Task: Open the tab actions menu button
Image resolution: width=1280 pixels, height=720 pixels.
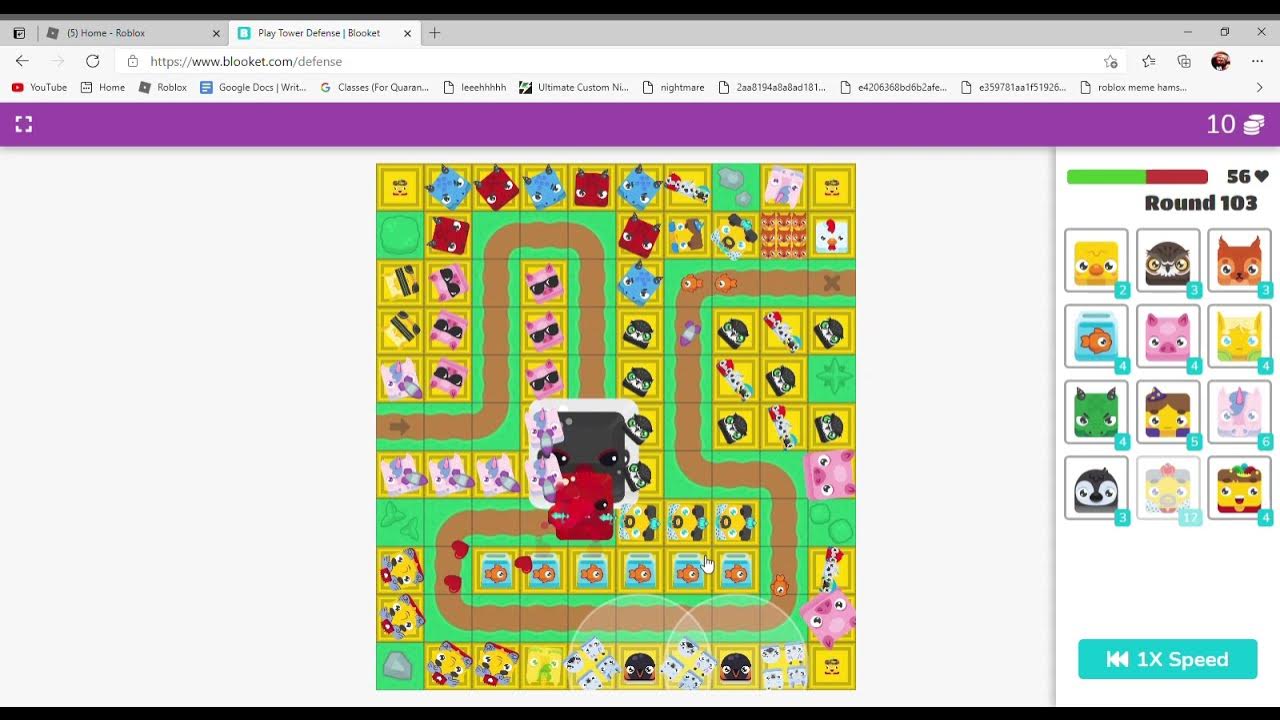Action: (19, 33)
